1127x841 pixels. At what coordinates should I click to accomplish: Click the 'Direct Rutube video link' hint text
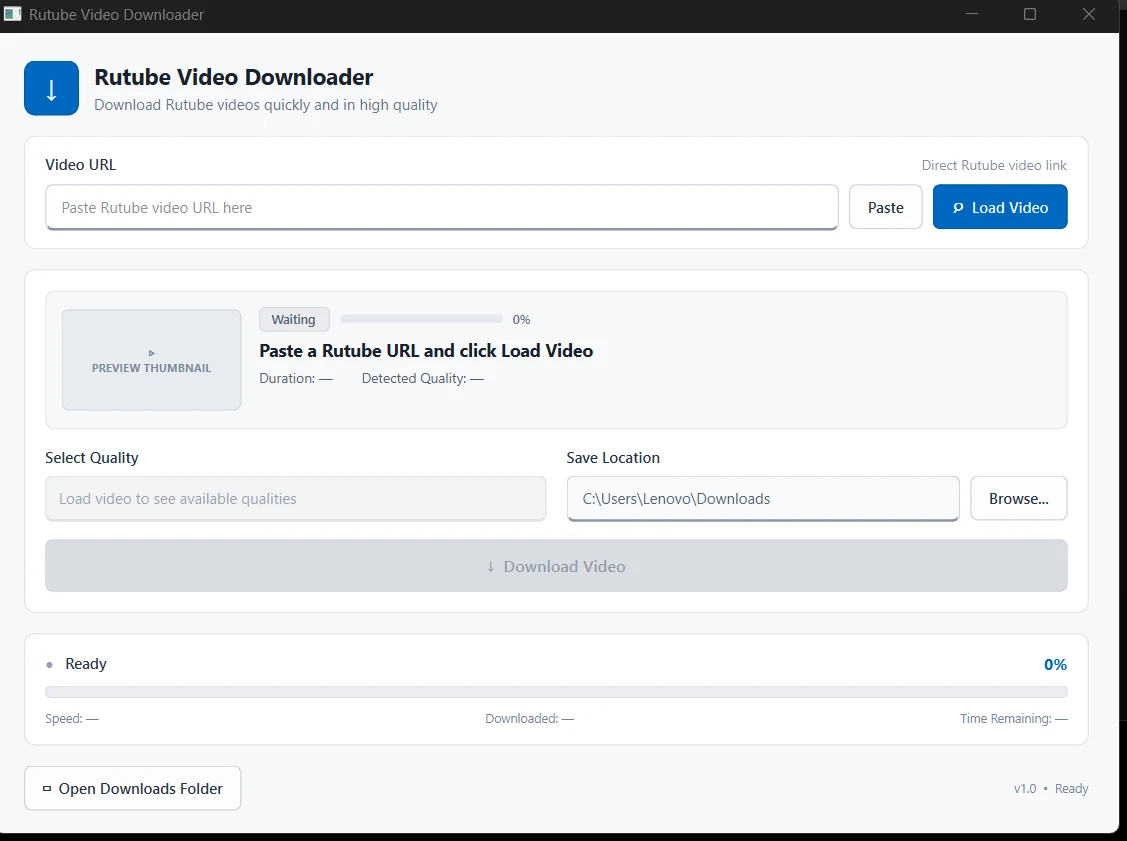pos(994,165)
